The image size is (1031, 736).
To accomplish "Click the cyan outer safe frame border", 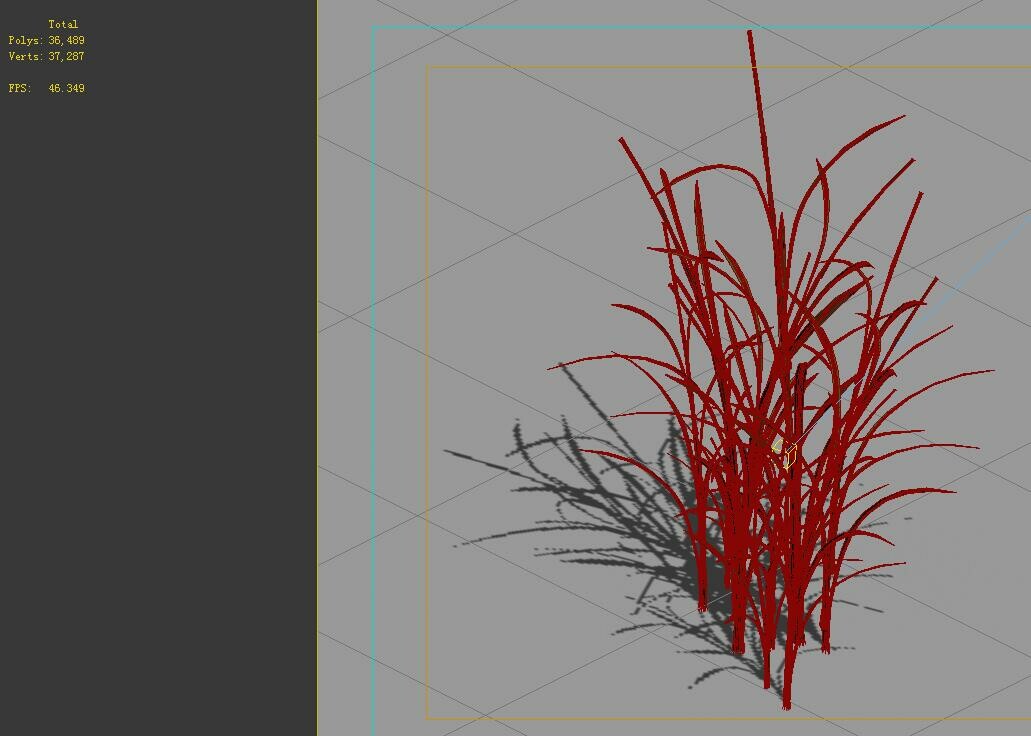I will pyautogui.click(x=375, y=400).
